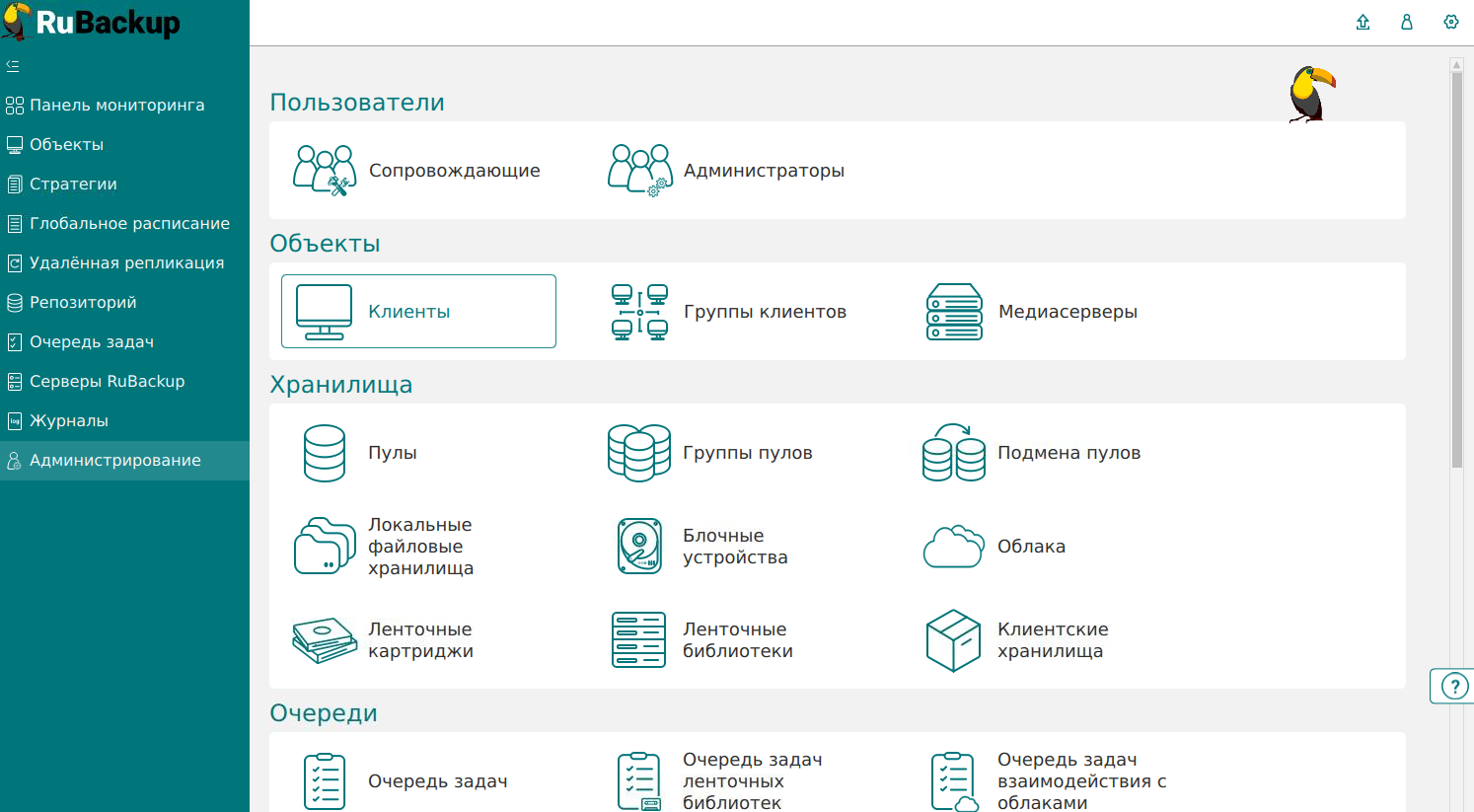Click the settings gear in top bar
The image size is (1474, 812).
pyautogui.click(x=1450, y=22)
